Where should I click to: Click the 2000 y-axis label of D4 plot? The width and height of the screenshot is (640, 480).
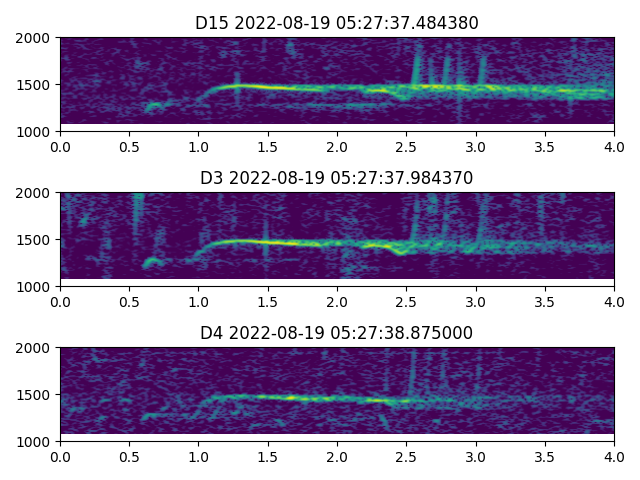click(x=35, y=348)
